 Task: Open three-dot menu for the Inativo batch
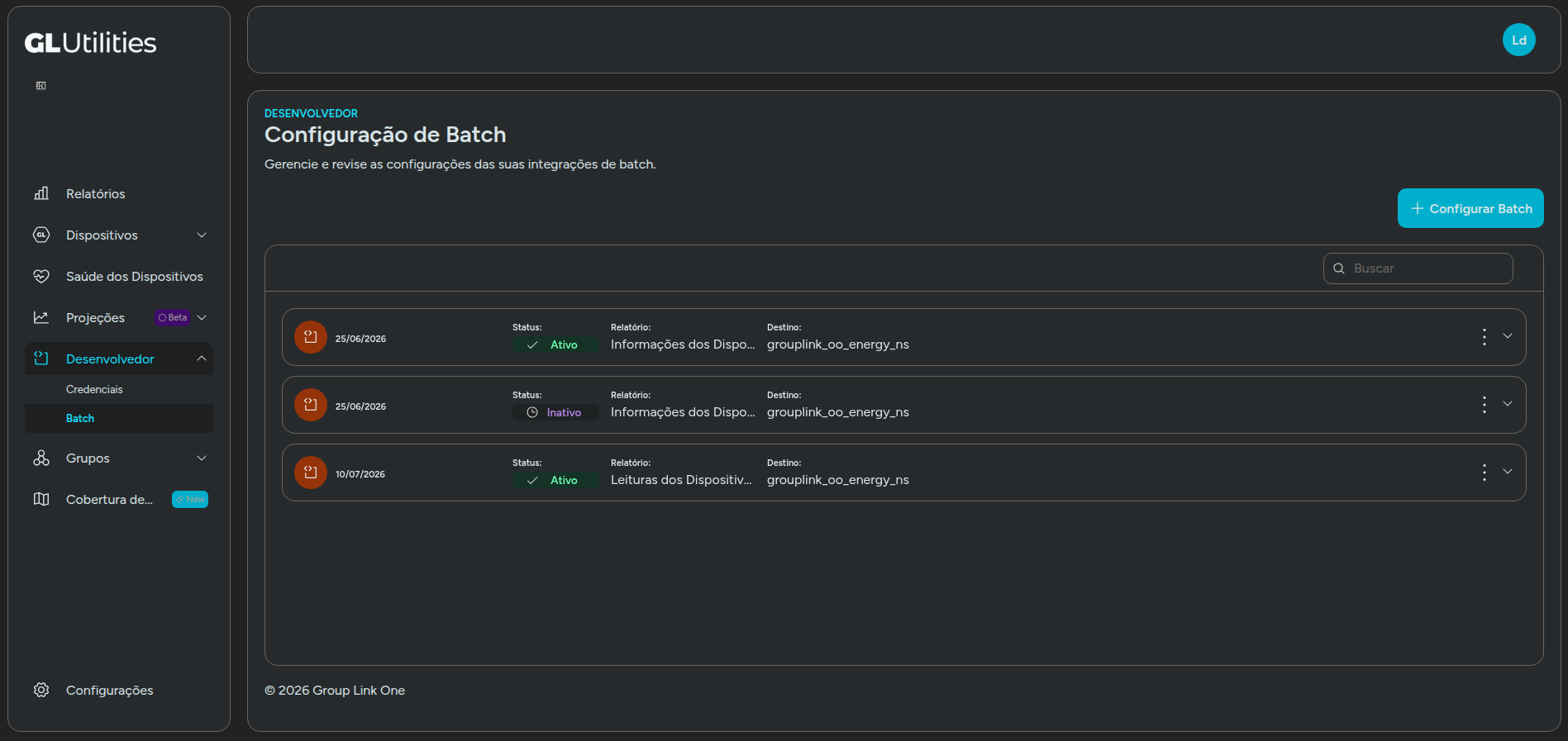[x=1485, y=405]
